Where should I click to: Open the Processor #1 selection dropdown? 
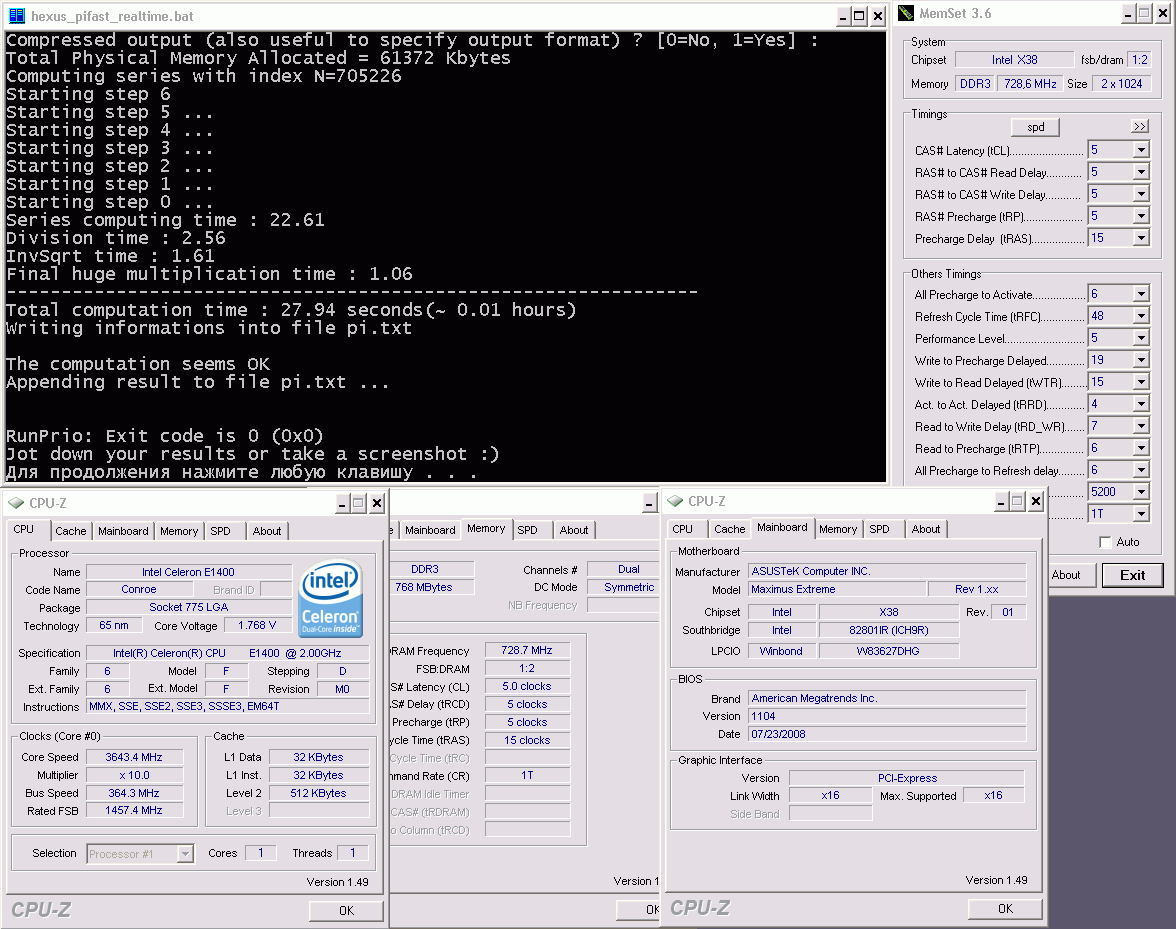pos(184,853)
